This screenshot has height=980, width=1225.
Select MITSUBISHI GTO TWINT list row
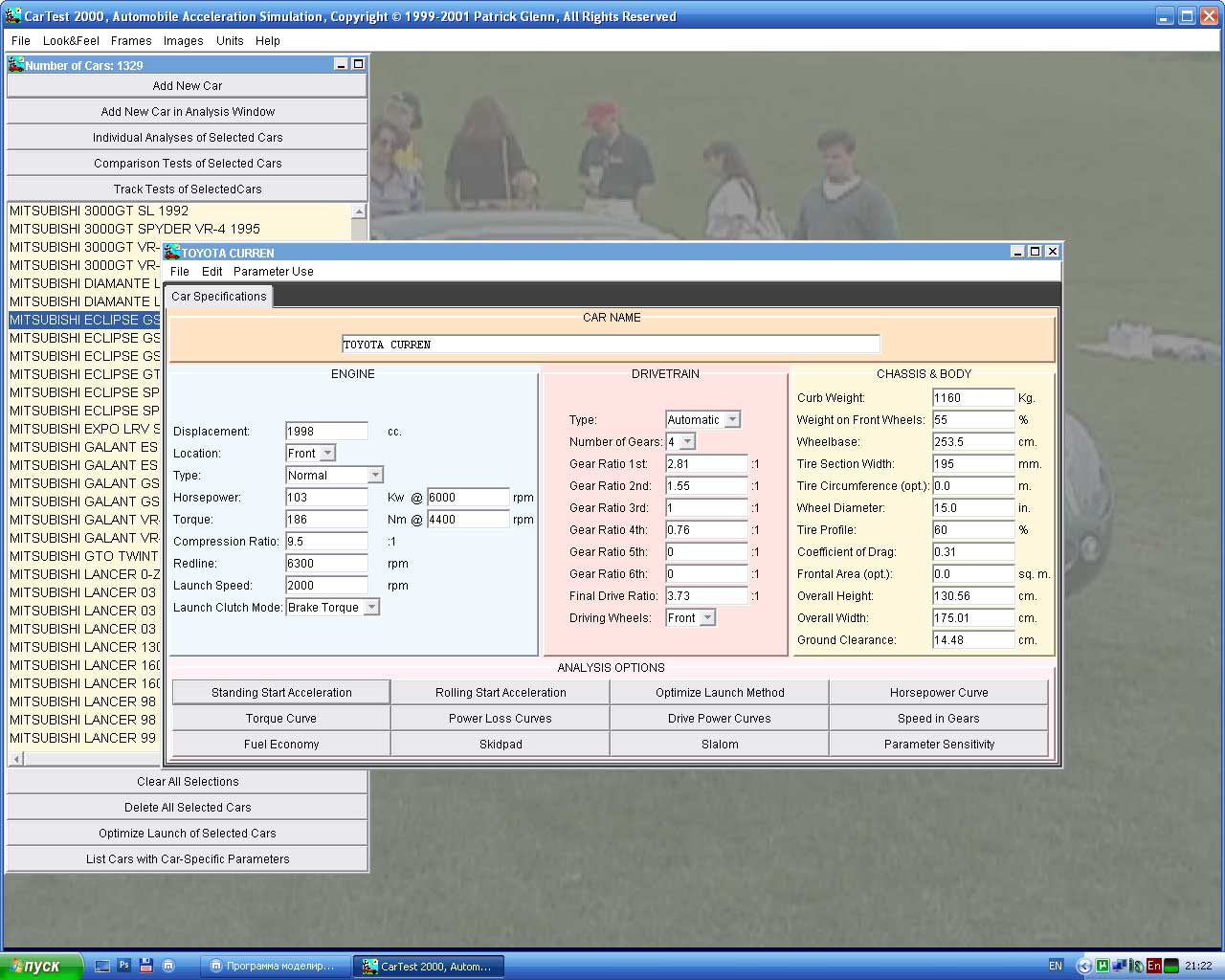[x=84, y=556]
